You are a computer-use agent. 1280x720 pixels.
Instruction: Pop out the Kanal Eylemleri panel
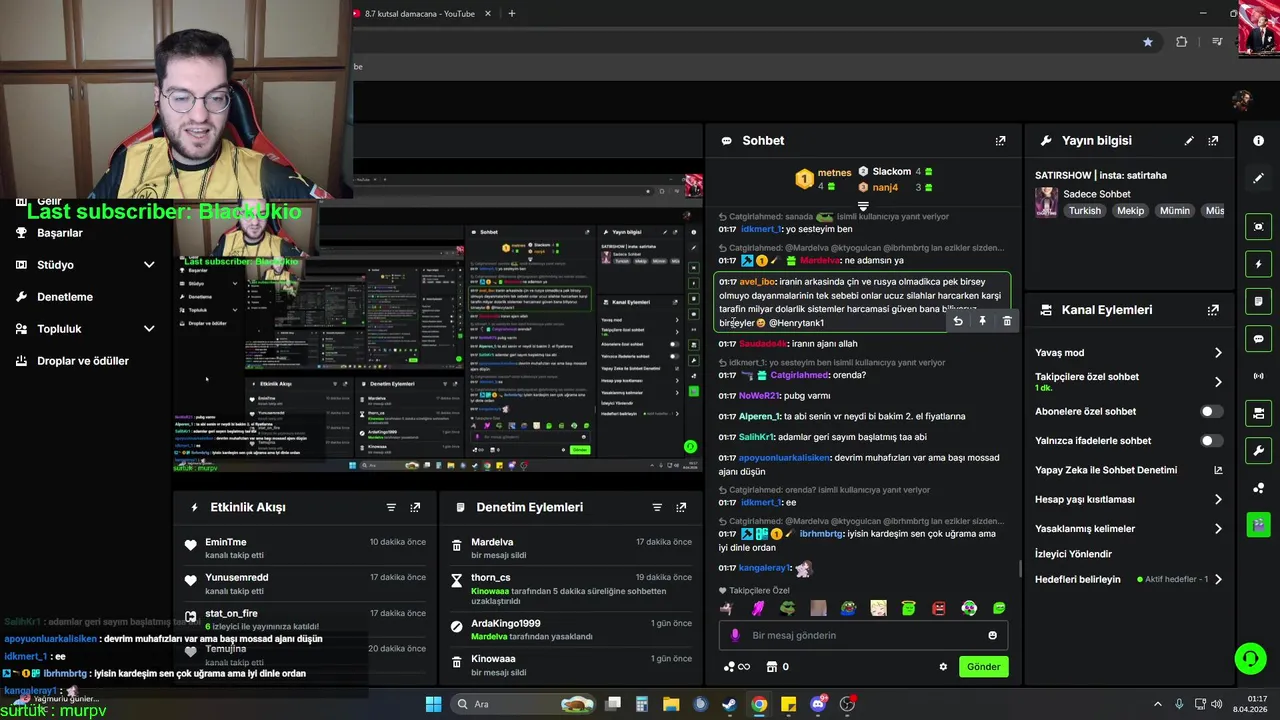tap(1213, 310)
